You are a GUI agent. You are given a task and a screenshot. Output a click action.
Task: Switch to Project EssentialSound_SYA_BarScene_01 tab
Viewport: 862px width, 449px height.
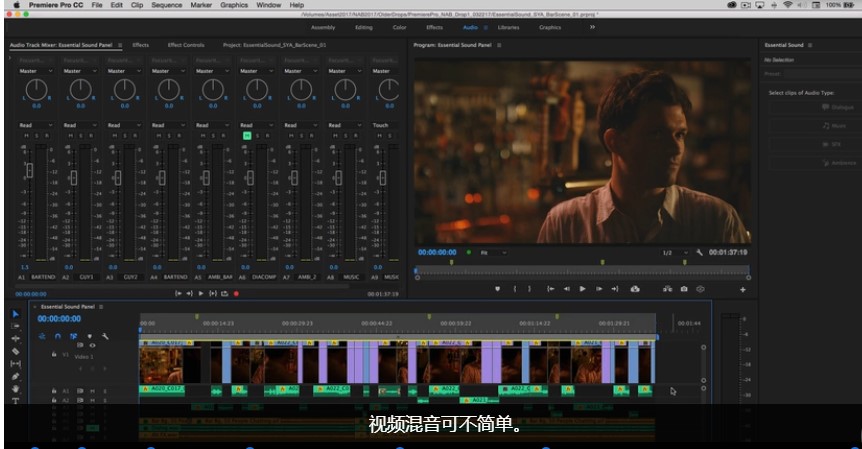(274, 45)
